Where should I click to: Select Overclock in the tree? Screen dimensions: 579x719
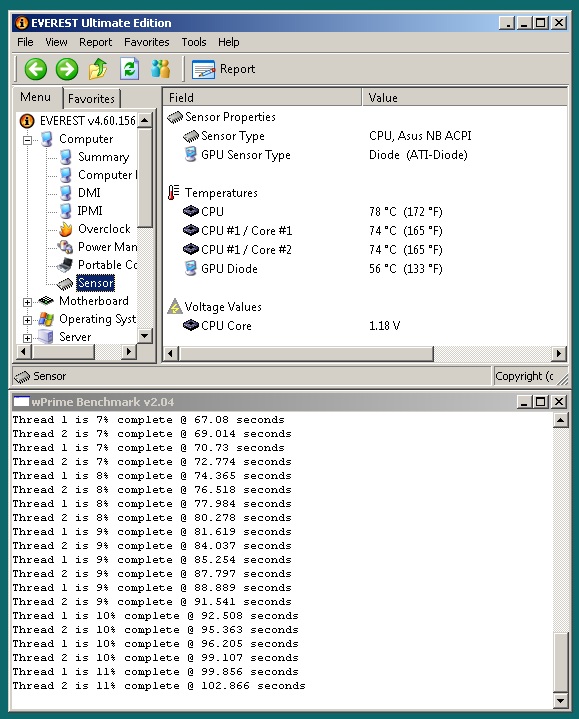(x=104, y=229)
